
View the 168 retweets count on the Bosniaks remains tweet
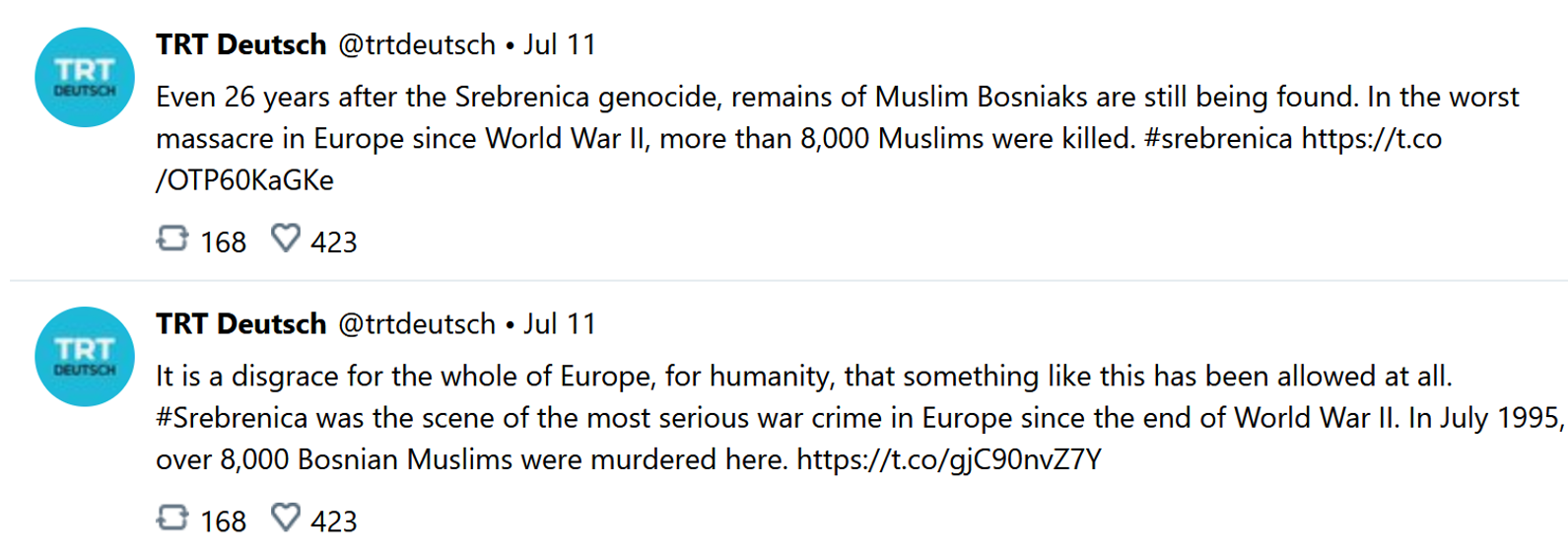(x=223, y=242)
